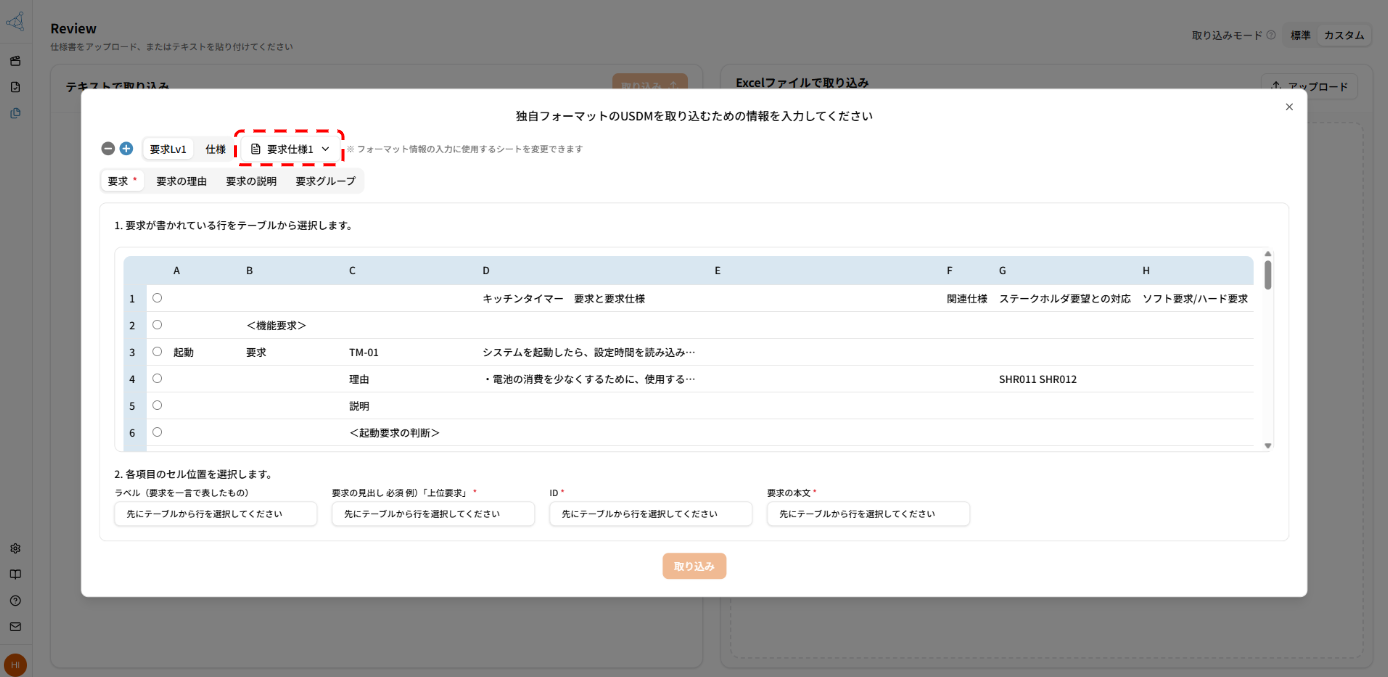Select the copy/pages icon in the sidebar
Image resolution: width=1388 pixels, height=677 pixels.
click(x=15, y=112)
